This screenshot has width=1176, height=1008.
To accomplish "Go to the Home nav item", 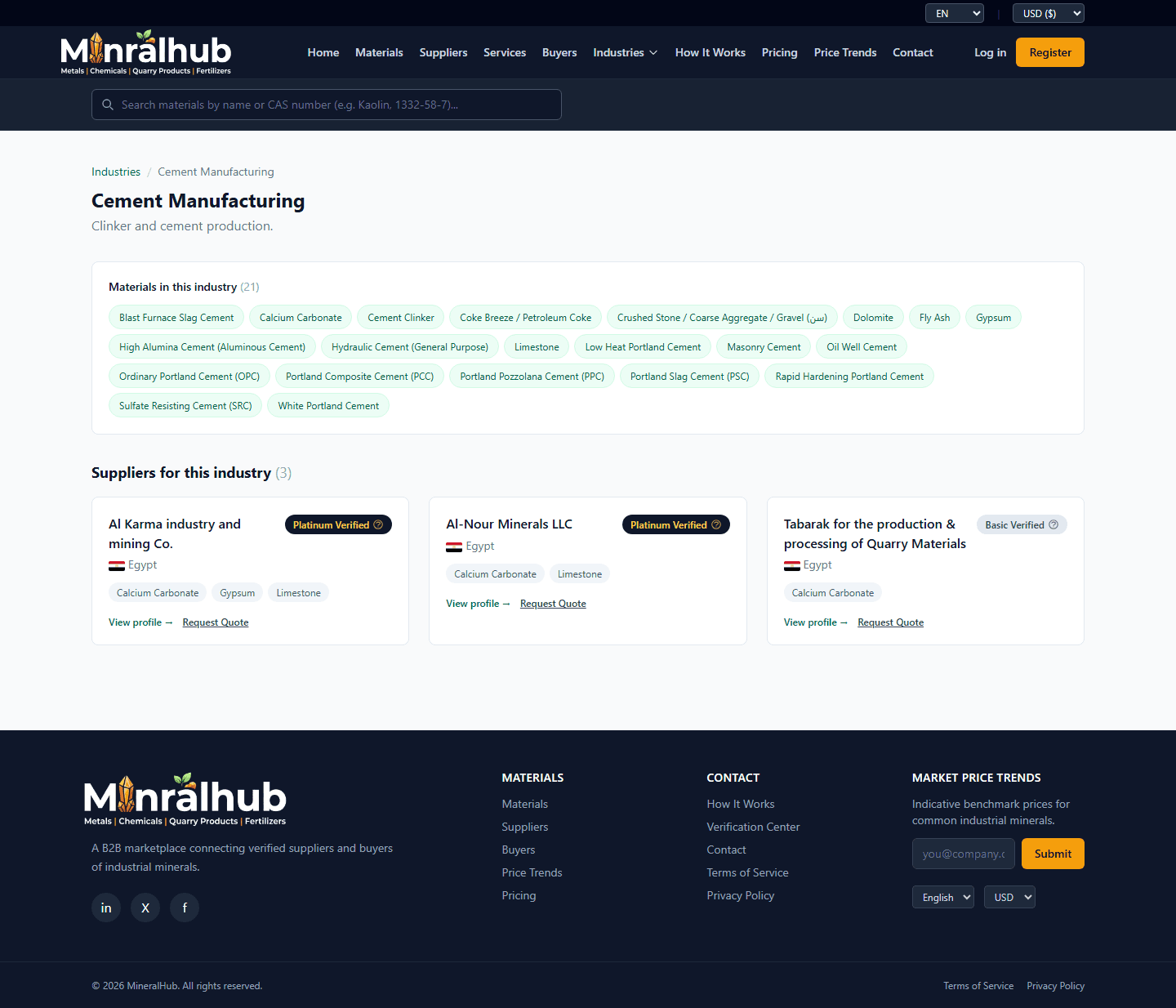I will [323, 52].
